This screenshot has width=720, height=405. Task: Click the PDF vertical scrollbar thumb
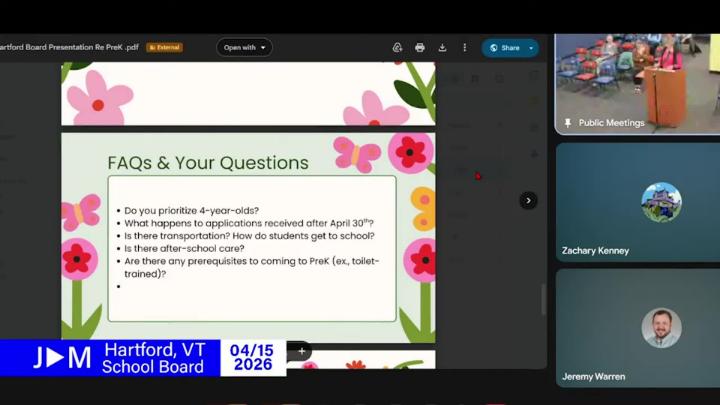(544, 300)
